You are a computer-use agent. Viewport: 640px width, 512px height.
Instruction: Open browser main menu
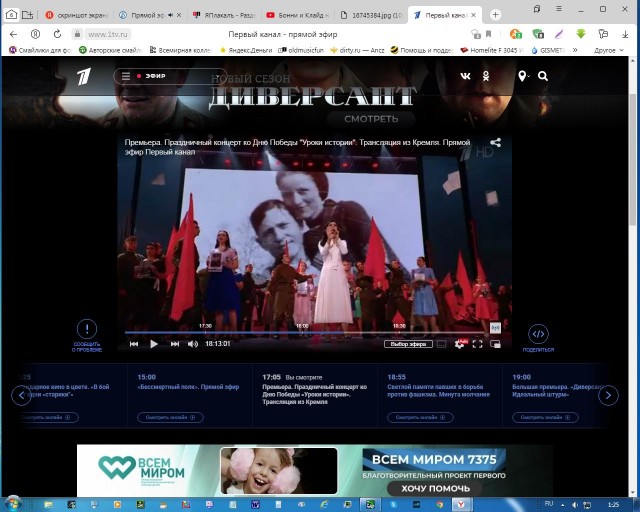coord(559,9)
